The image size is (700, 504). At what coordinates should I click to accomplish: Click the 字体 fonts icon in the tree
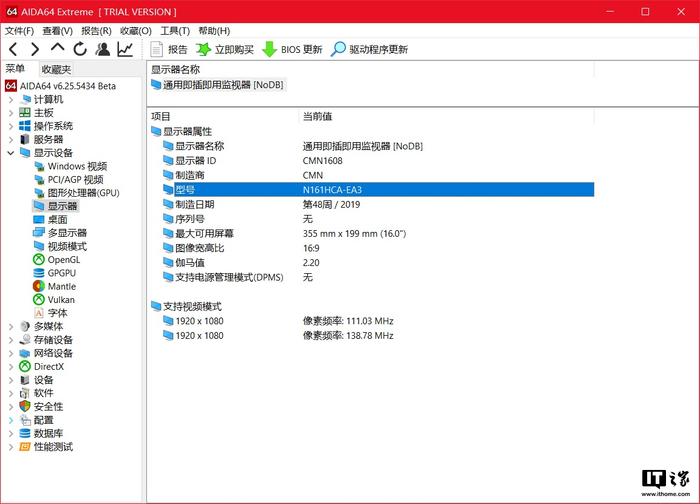[39, 313]
